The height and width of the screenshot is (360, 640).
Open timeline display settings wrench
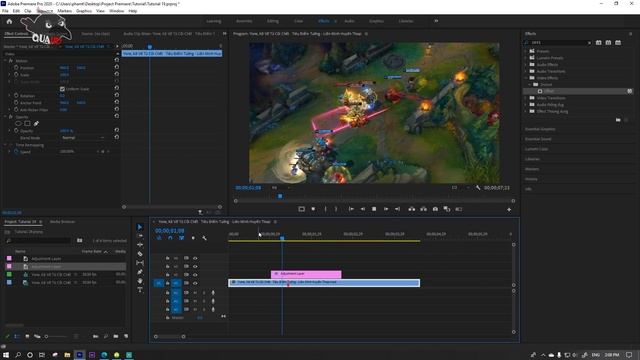pyautogui.click(x=204, y=238)
